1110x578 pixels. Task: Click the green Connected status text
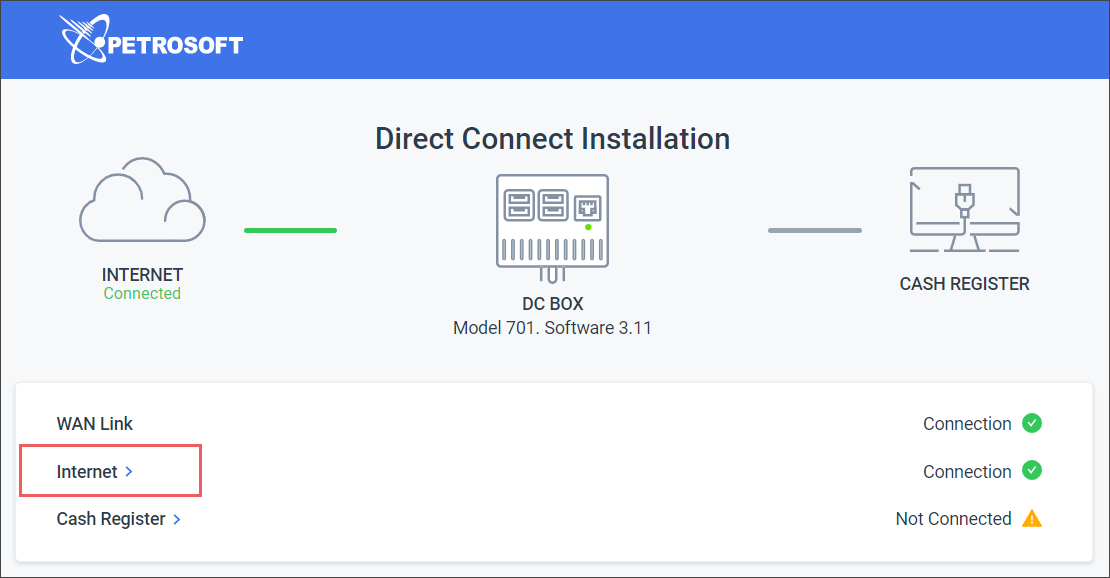coord(142,294)
